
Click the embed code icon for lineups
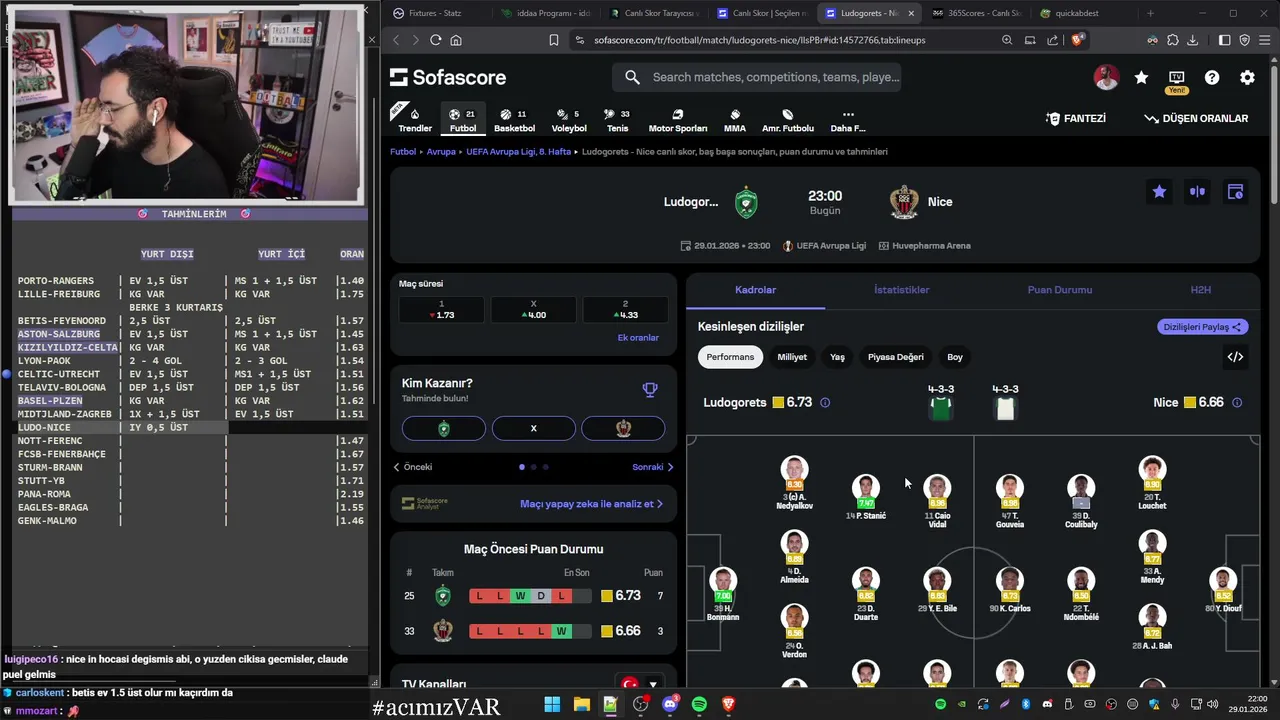tap(1235, 357)
